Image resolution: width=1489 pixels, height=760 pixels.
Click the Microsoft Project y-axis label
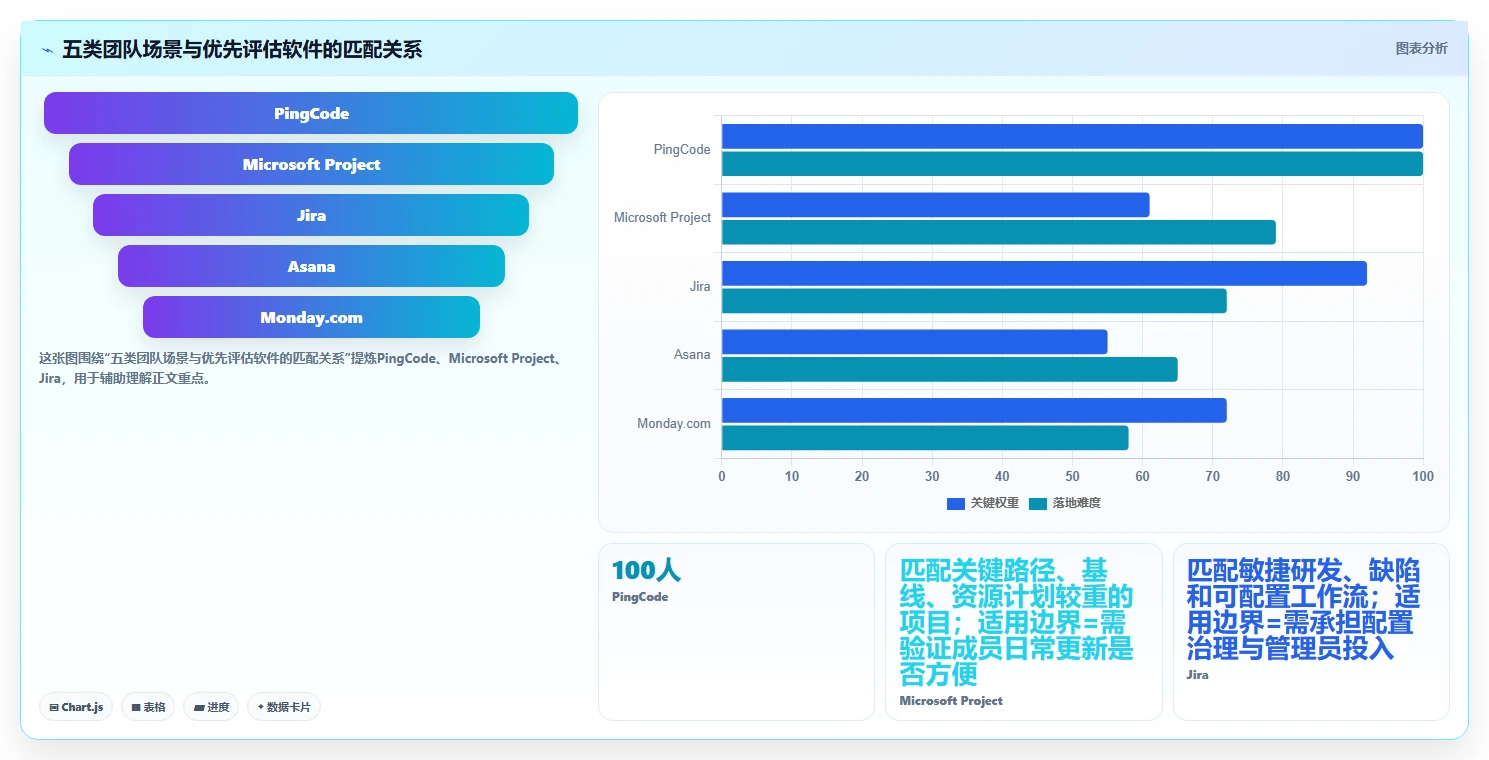tap(662, 217)
